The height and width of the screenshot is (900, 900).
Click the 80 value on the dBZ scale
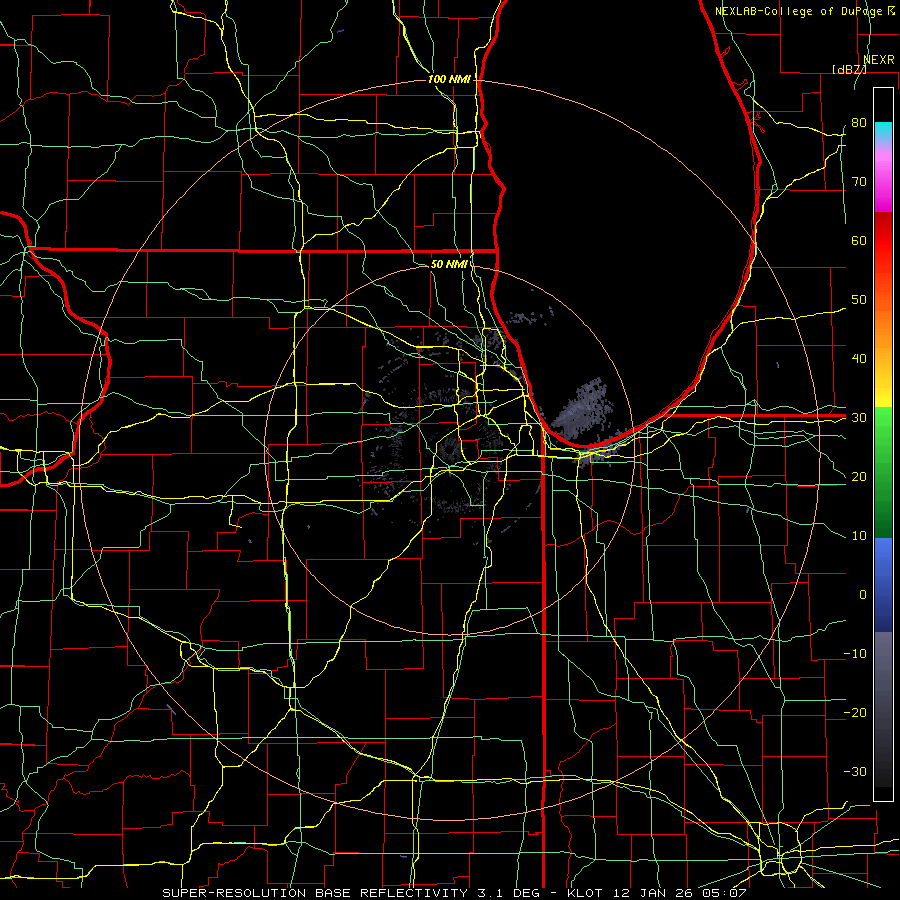(859, 123)
